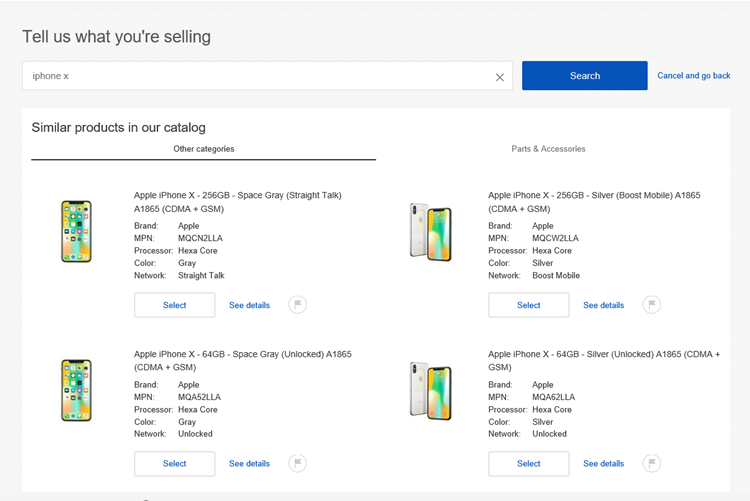Image resolution: width=750 pixels, height=501 pixels.
Task: Click Cancel and go back link
Action: point(693,76)
